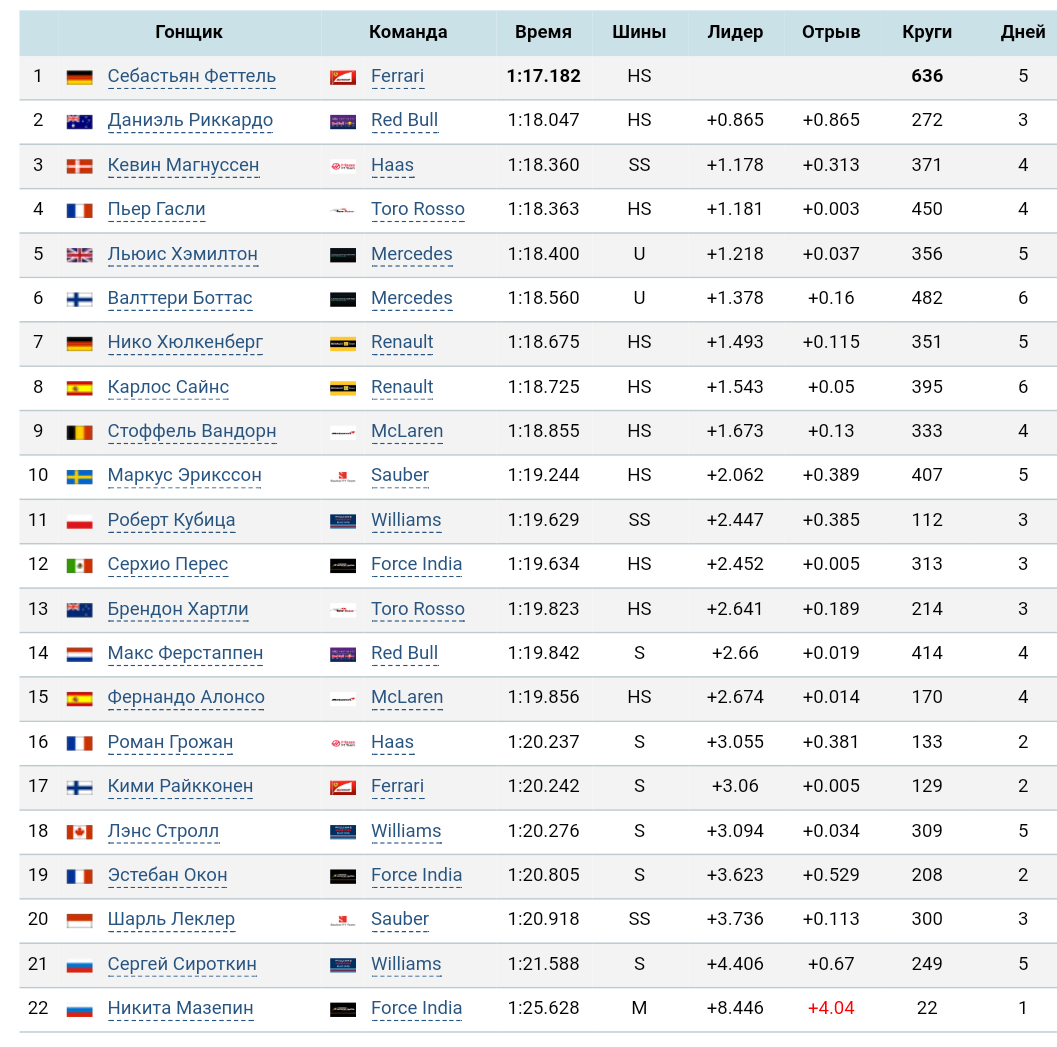
Task: Click the red +4.04 gap value
Action: pos(830,1008)
